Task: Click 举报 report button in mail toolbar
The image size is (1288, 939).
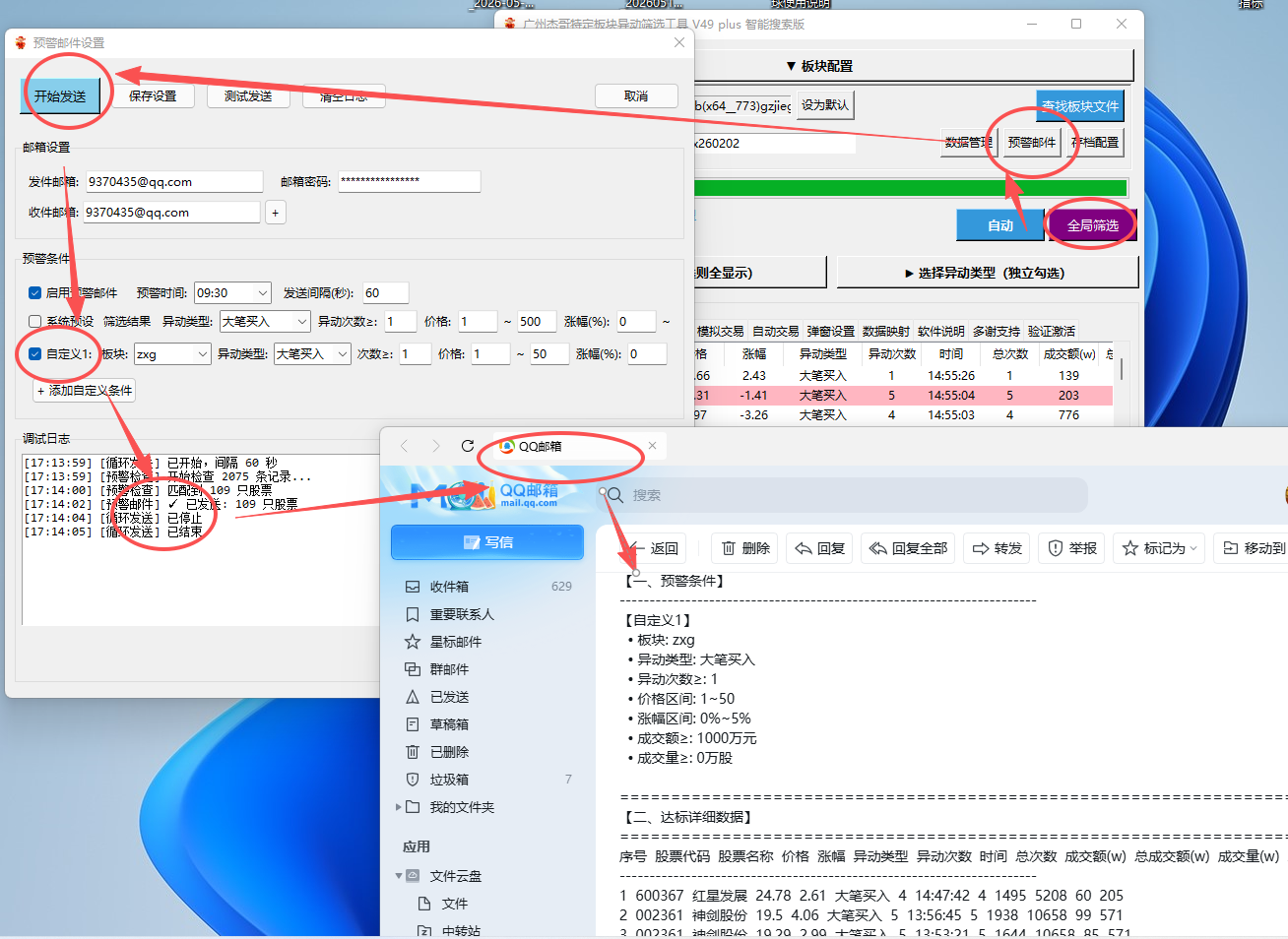Action: tap(1072, 548)
